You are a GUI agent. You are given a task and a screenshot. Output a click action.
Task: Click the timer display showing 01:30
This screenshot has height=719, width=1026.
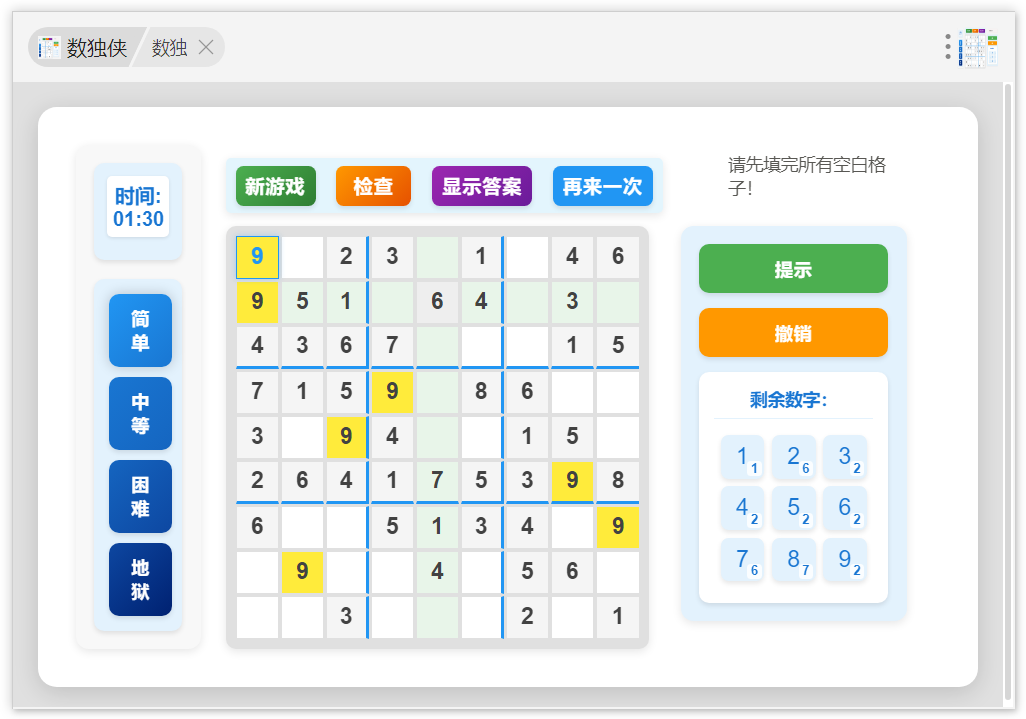point(138,207)
